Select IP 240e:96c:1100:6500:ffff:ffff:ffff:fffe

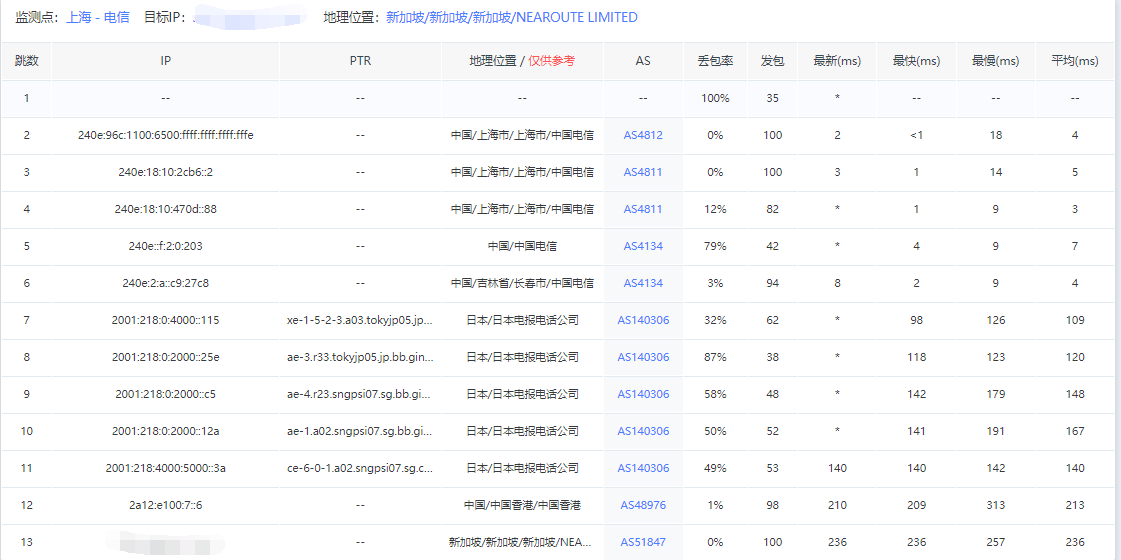166,135
